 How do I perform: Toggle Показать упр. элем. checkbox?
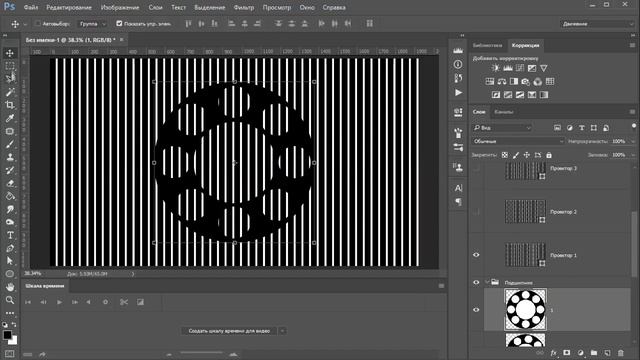pos(119,24)
